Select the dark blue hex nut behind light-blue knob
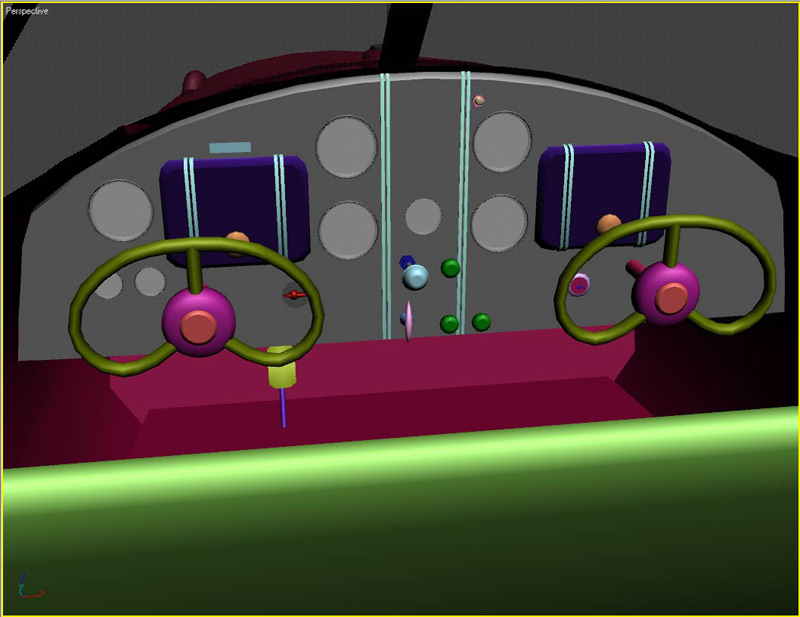The width and height of the screenshot is (800, 617). [406, 262]
